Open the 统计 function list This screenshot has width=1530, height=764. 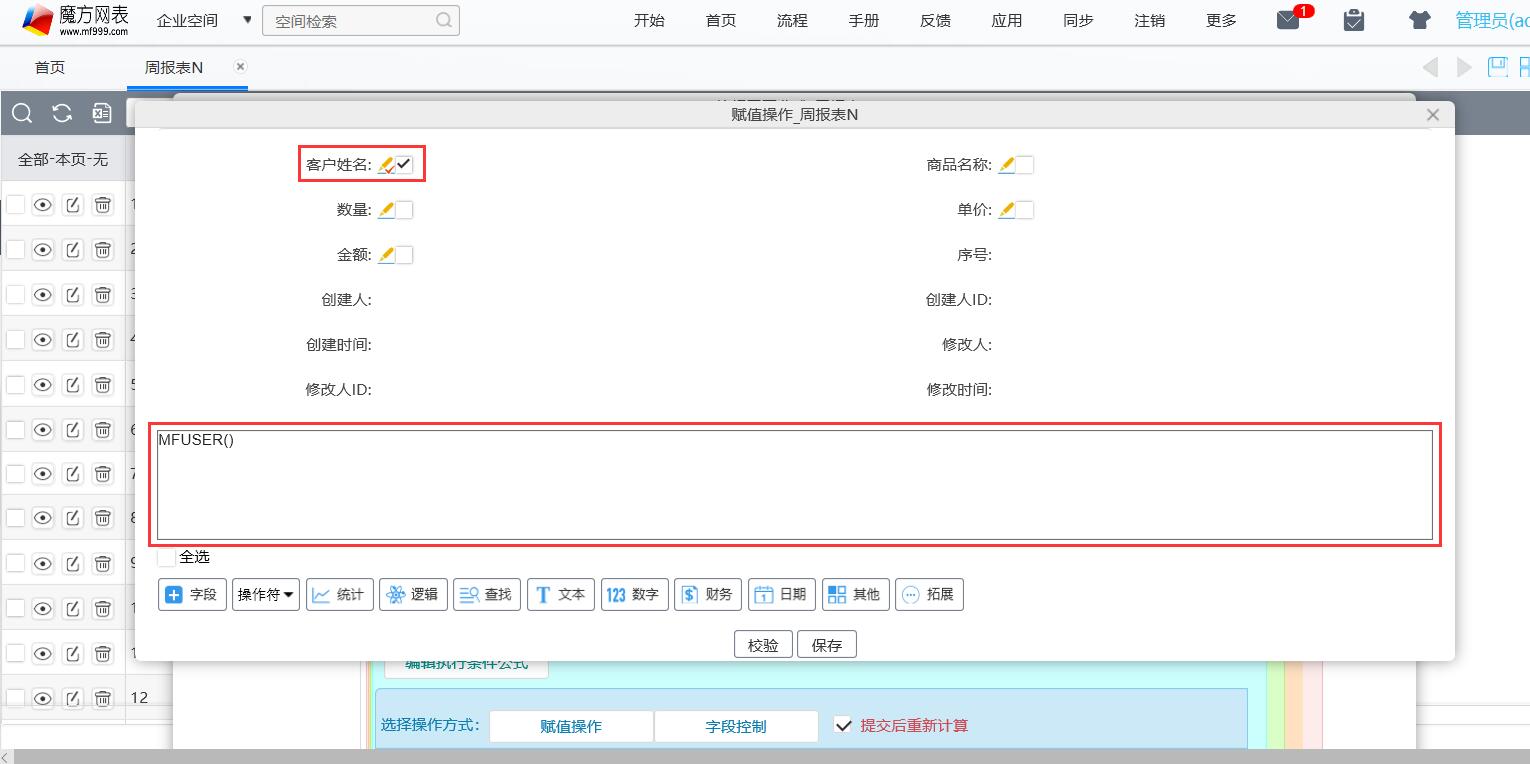(339, 594)
